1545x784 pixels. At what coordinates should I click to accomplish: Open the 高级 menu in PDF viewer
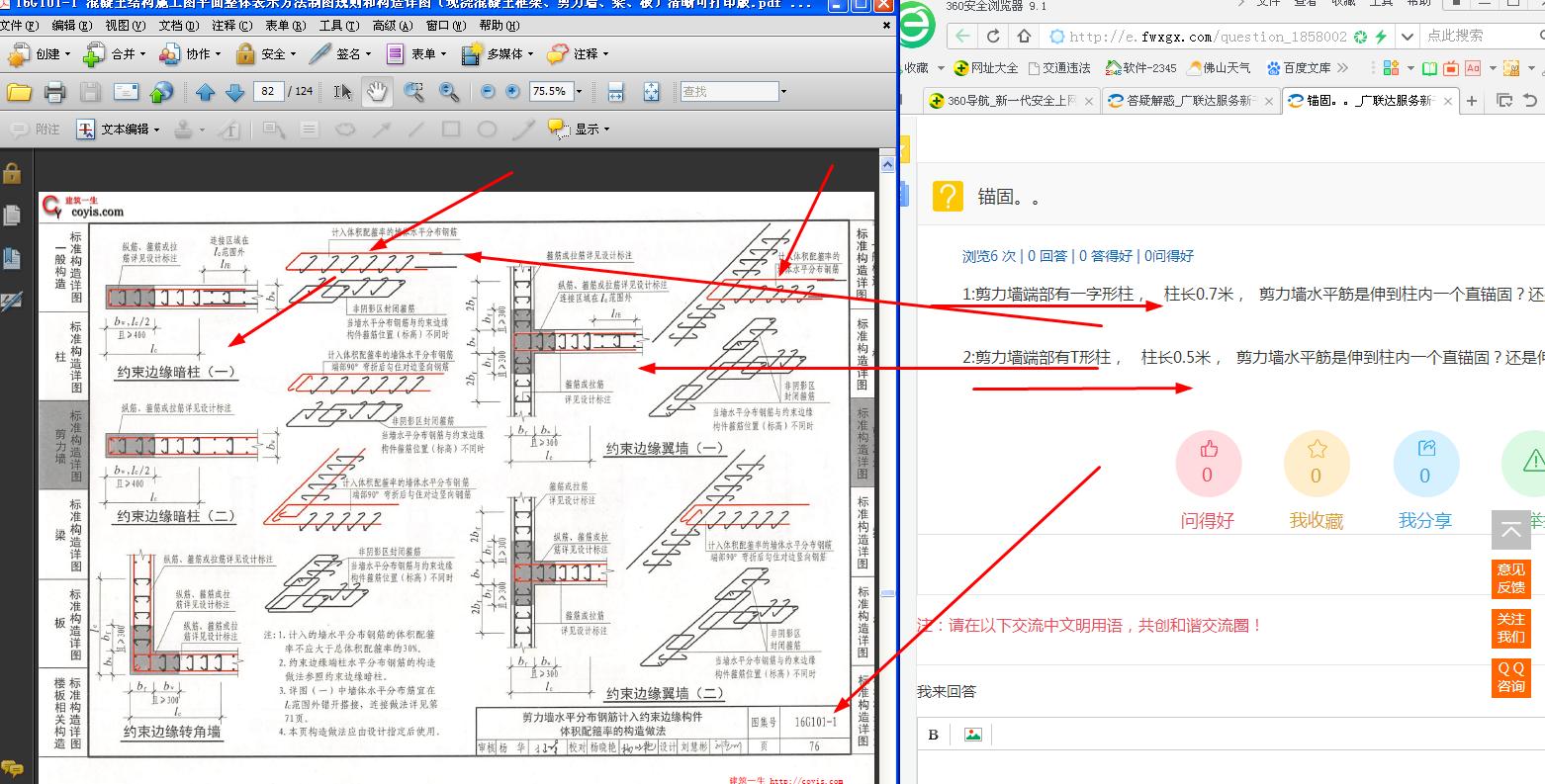click(393, 26)
